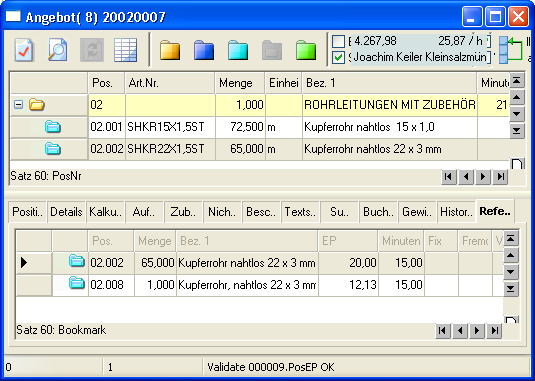Click the cyan folder toolbar icon
The height and width of the screenshot is (381, 535).
click(238, 50)
